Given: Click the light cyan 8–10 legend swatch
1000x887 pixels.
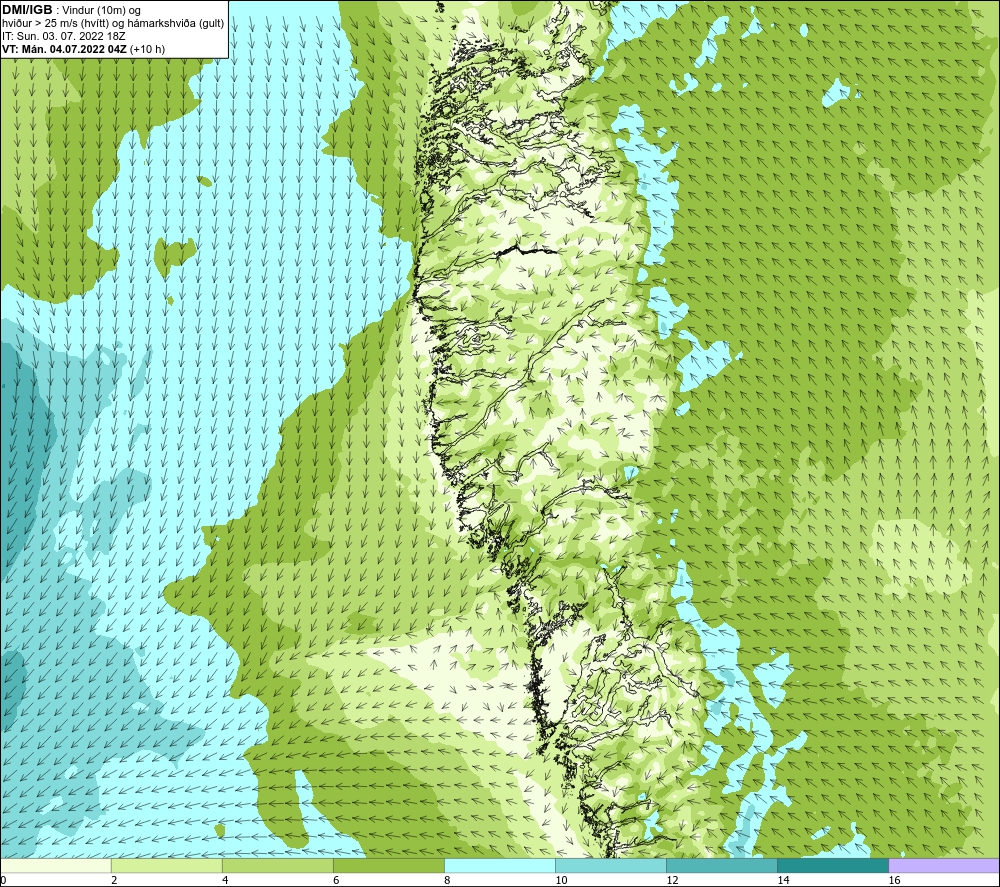Looking at the screenshot, I should 500,865.
